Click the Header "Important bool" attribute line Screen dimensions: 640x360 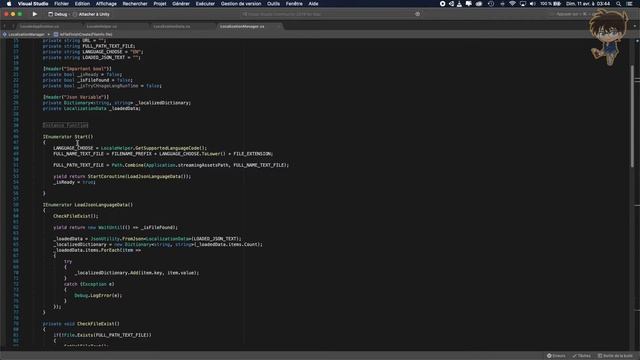click(x=77, y=69)
